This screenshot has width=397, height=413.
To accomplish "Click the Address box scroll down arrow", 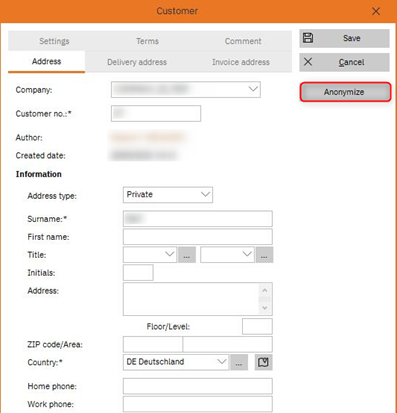I will (265, 308).
